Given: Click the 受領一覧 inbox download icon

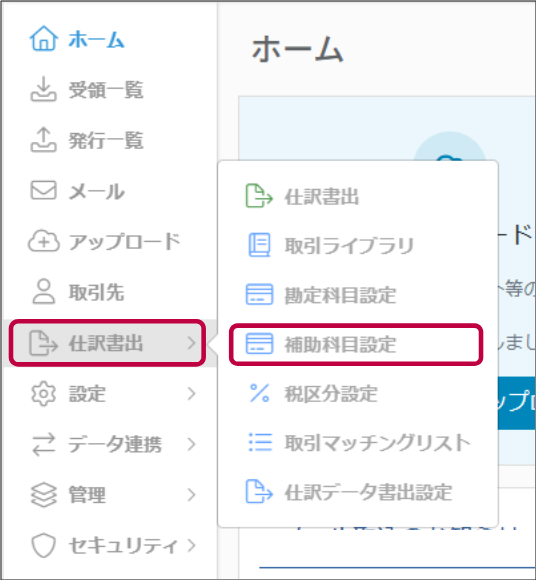Looking at the screenshot, I should 44,89.
